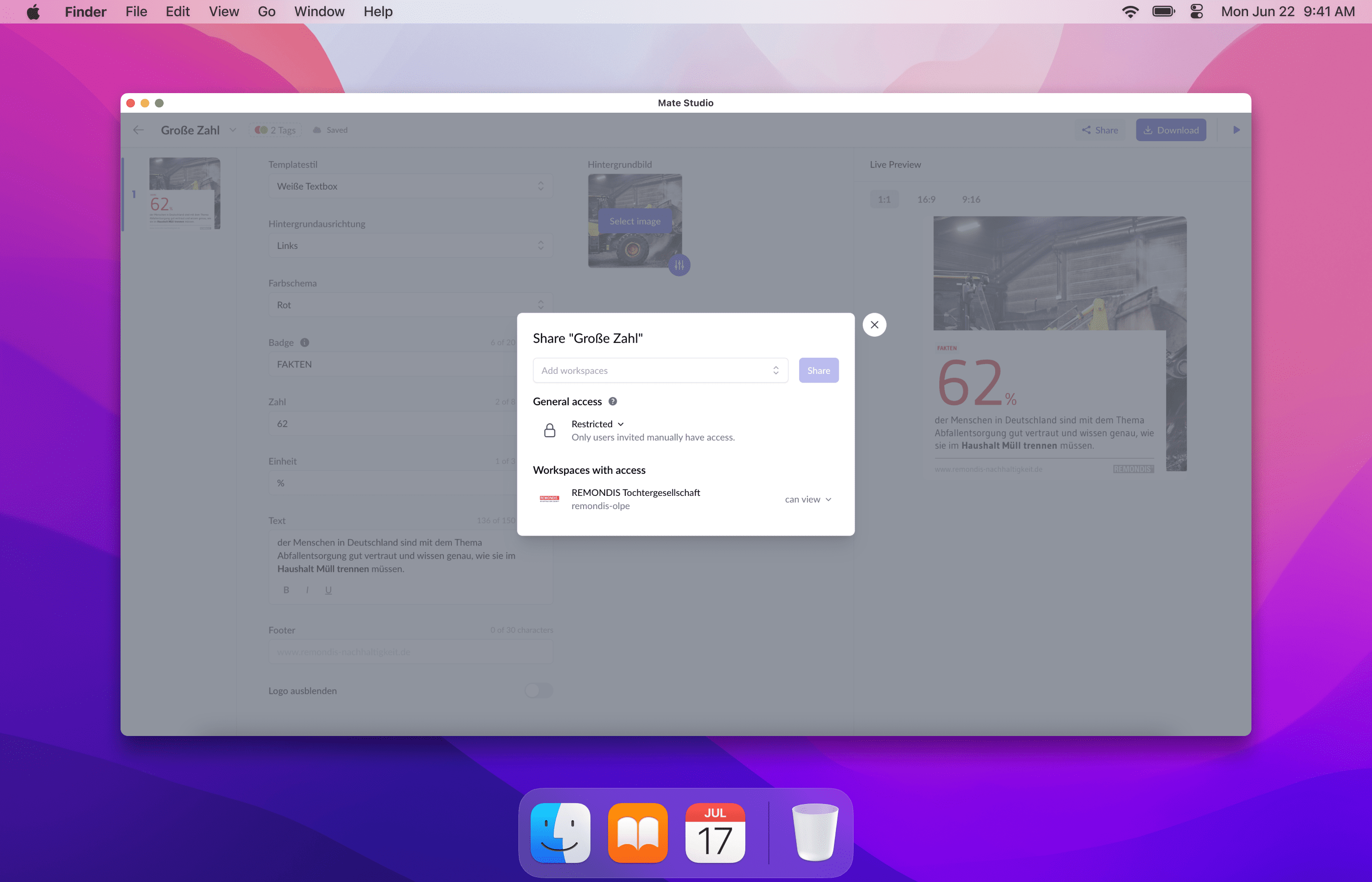Click the Badge field containing FAKTEN

click(x=393, y=364)
